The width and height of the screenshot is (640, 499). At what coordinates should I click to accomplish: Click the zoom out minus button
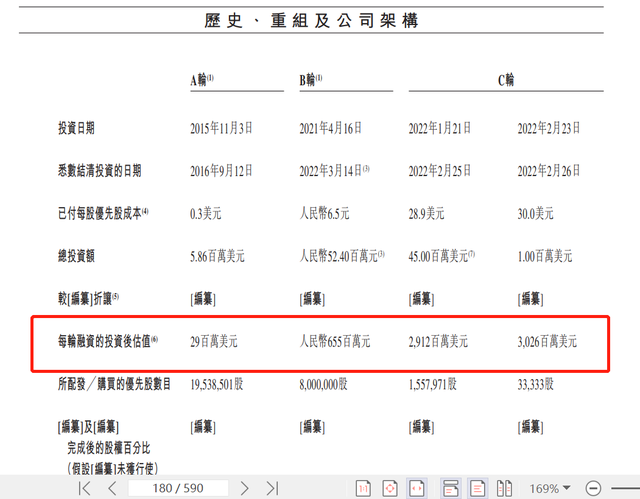click(x=593, y=488)
